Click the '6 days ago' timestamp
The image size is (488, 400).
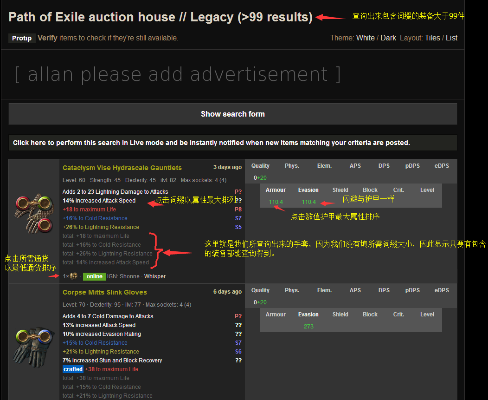click(227, 292)
